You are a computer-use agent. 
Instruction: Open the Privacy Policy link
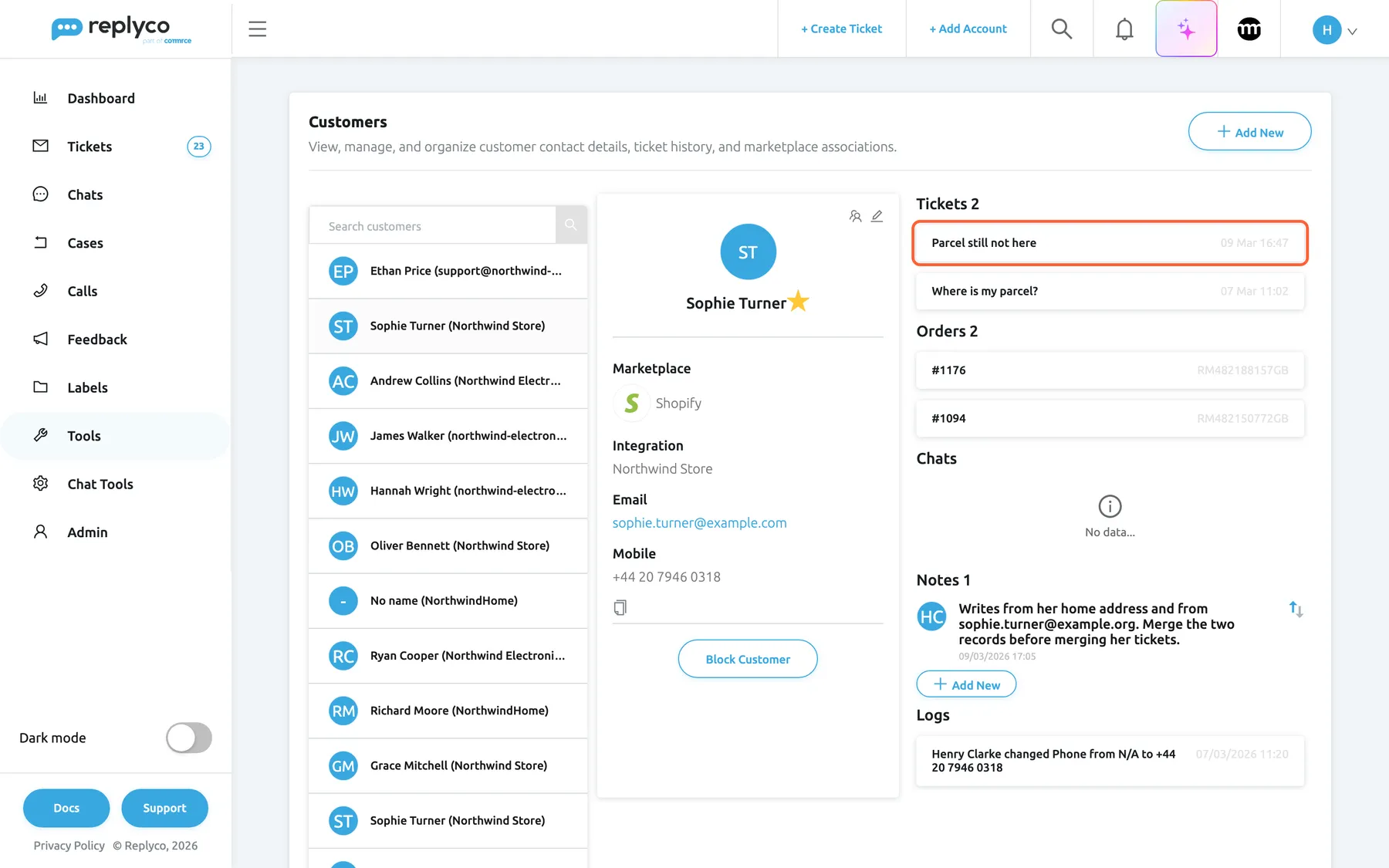(69, 846)
